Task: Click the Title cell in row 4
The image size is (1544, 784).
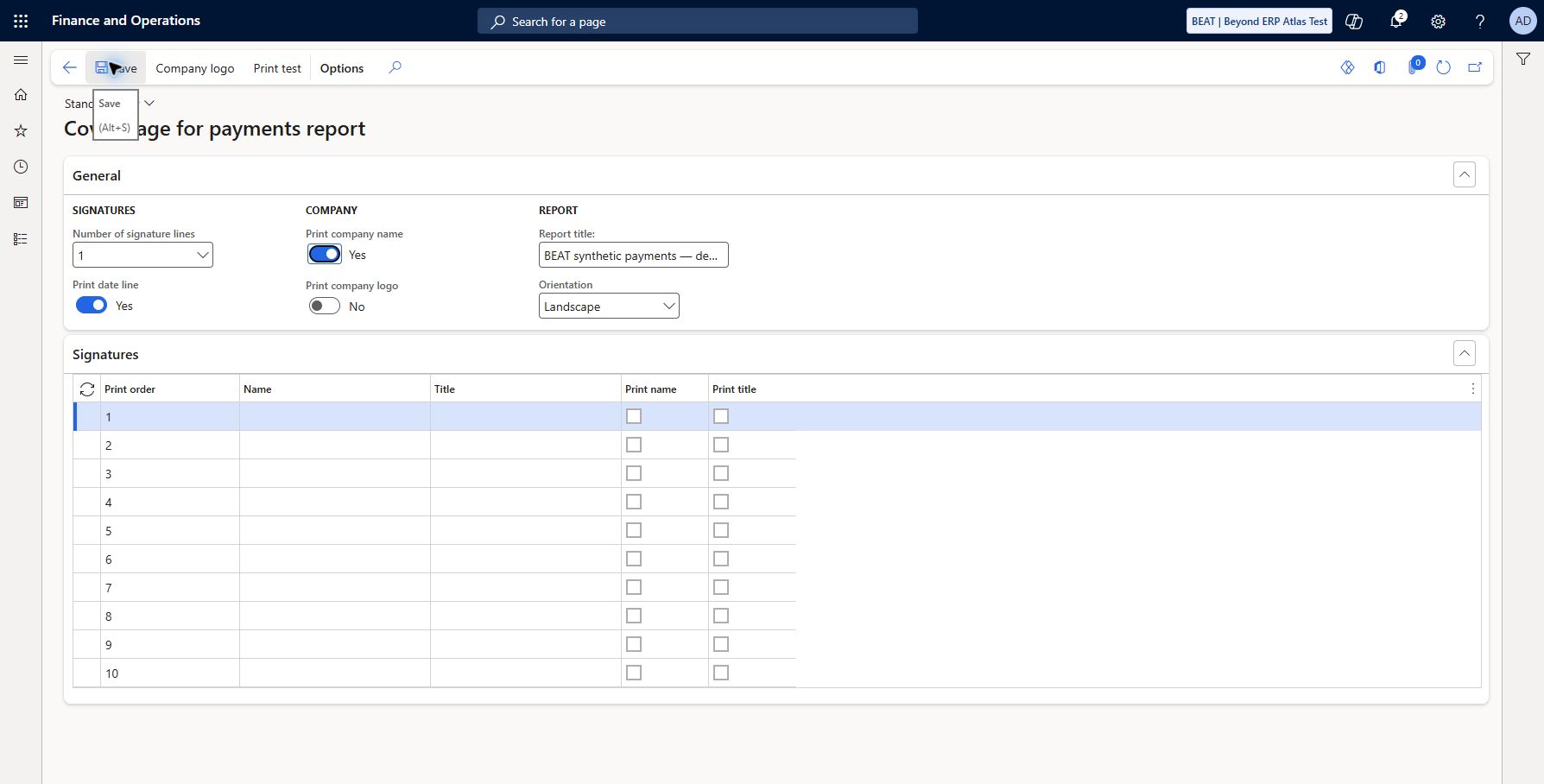Action: (526, 502)
